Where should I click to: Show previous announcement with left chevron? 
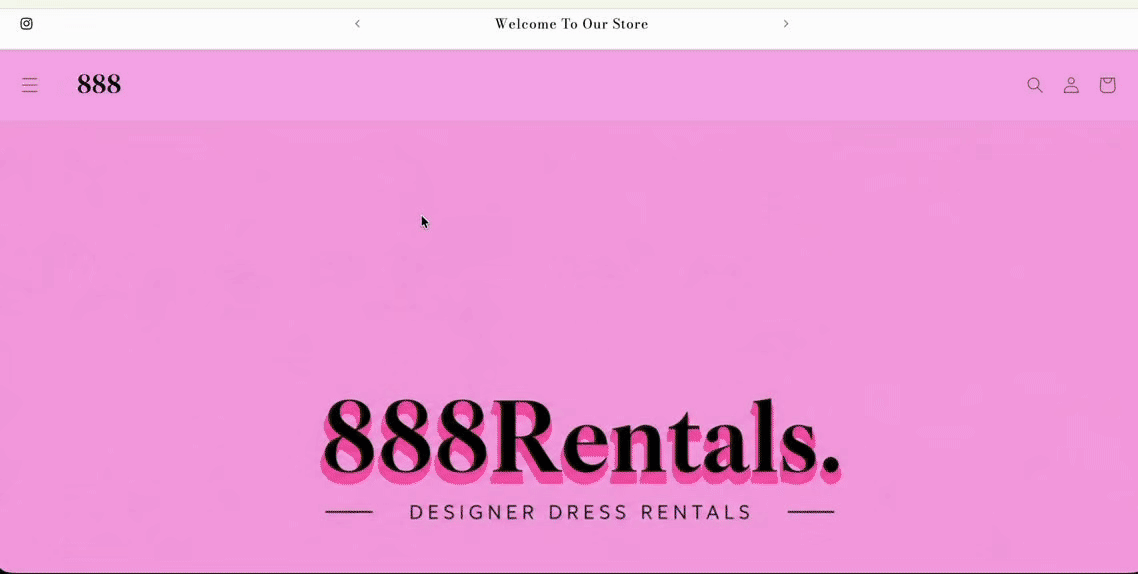pyautogui.click(x=357, y=24)
